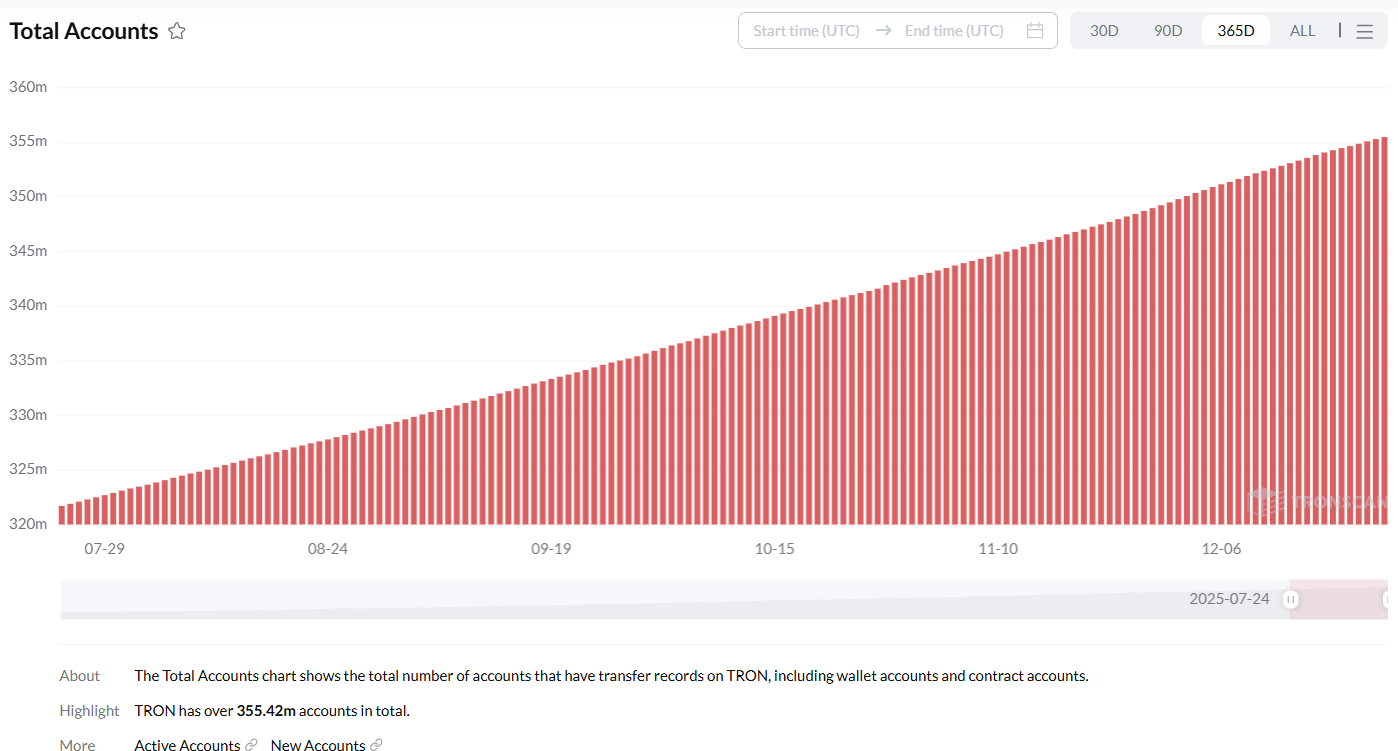Click the link icon after Active Accounts
Screen dimensions: 1398x751
(x=251, y=745)
